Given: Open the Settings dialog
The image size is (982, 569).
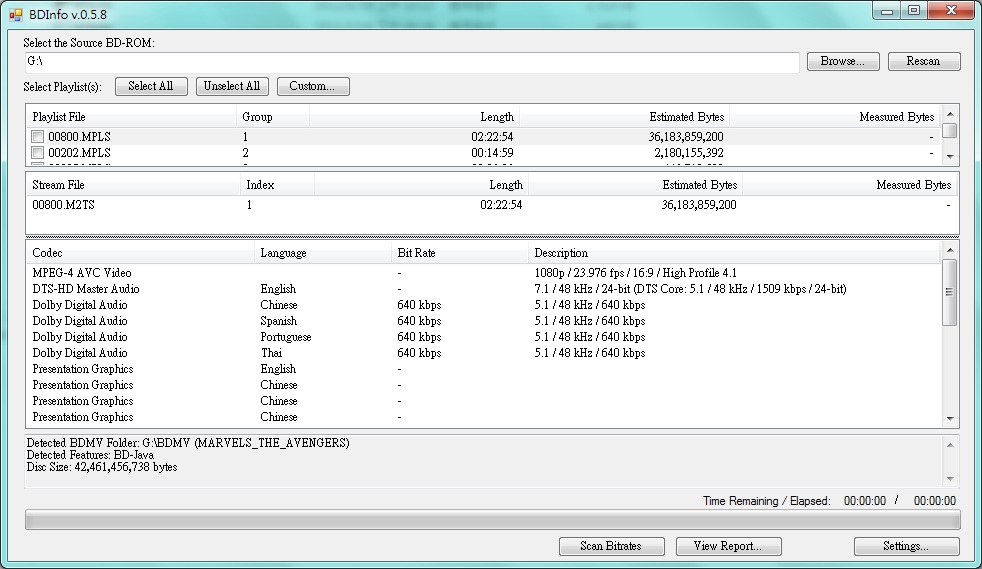Looking at the screenshot, I should pyautogui.click(x=906, y=546).
